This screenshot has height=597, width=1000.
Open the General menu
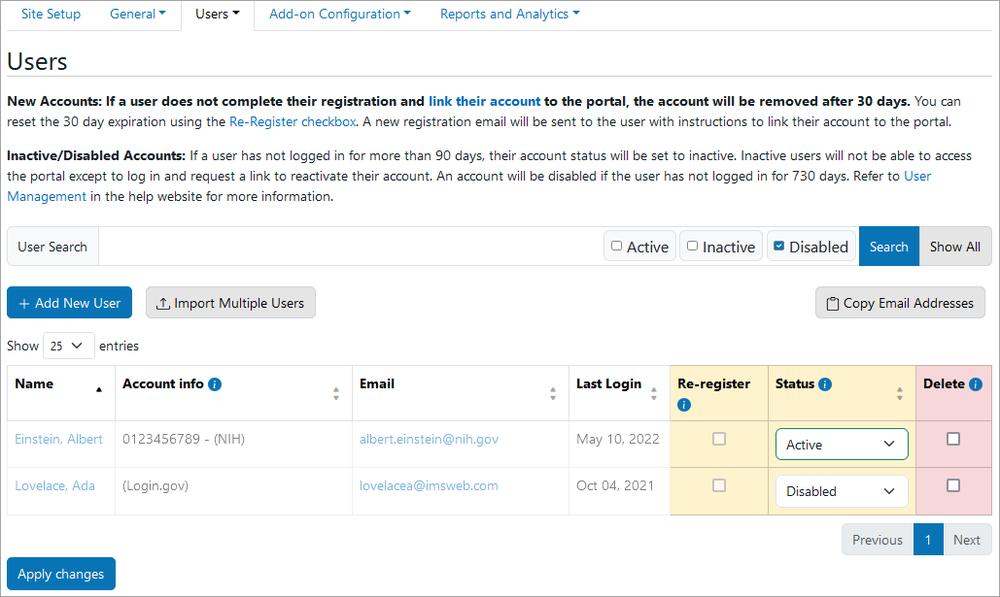click(137, 14)
